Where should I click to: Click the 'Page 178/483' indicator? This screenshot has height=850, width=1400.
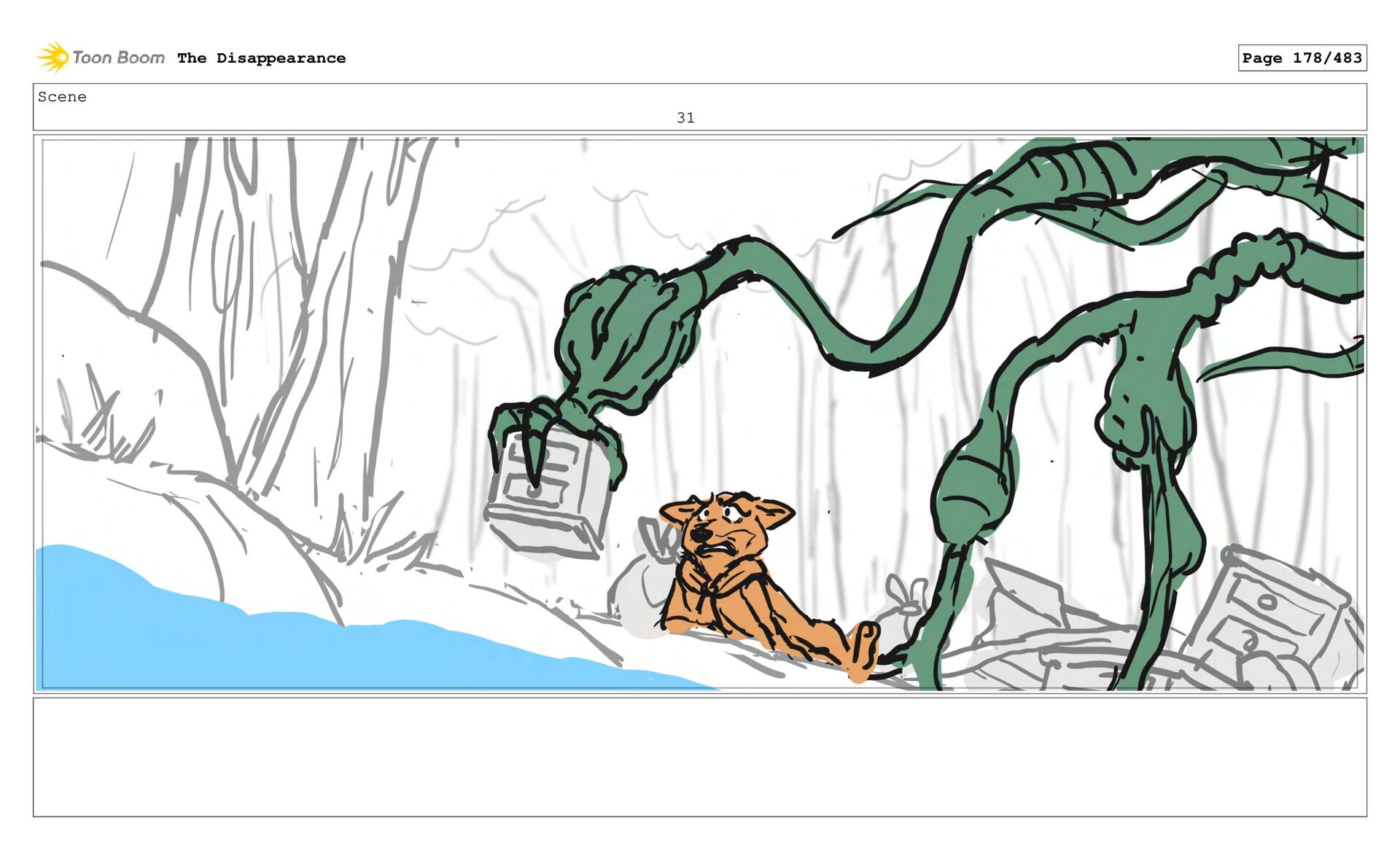(x=1302, y=58)
